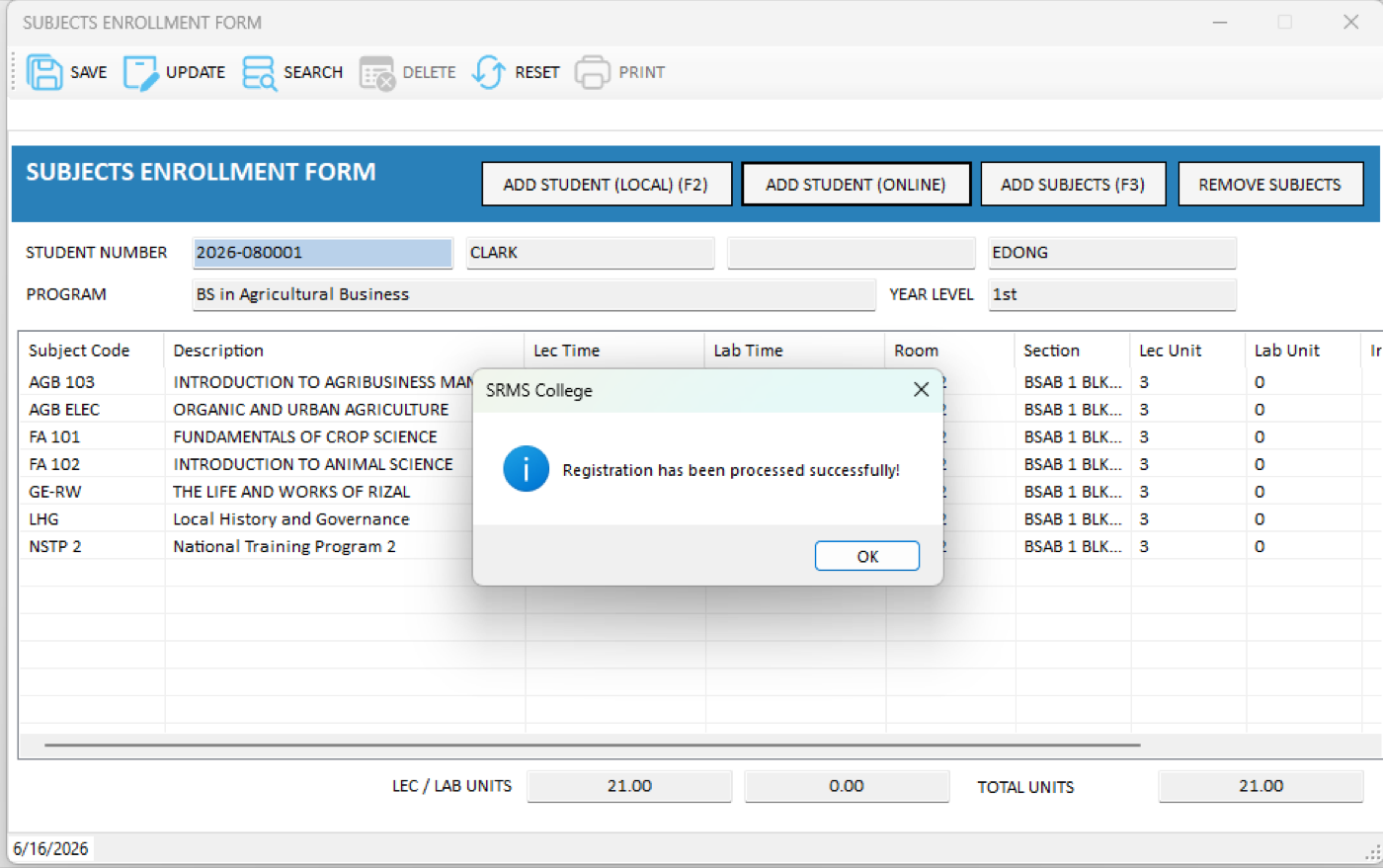Click THE LIFE AND WORKS OF RIZAL description
Viewport: 1383px width, 868px height.
point(291,492)
